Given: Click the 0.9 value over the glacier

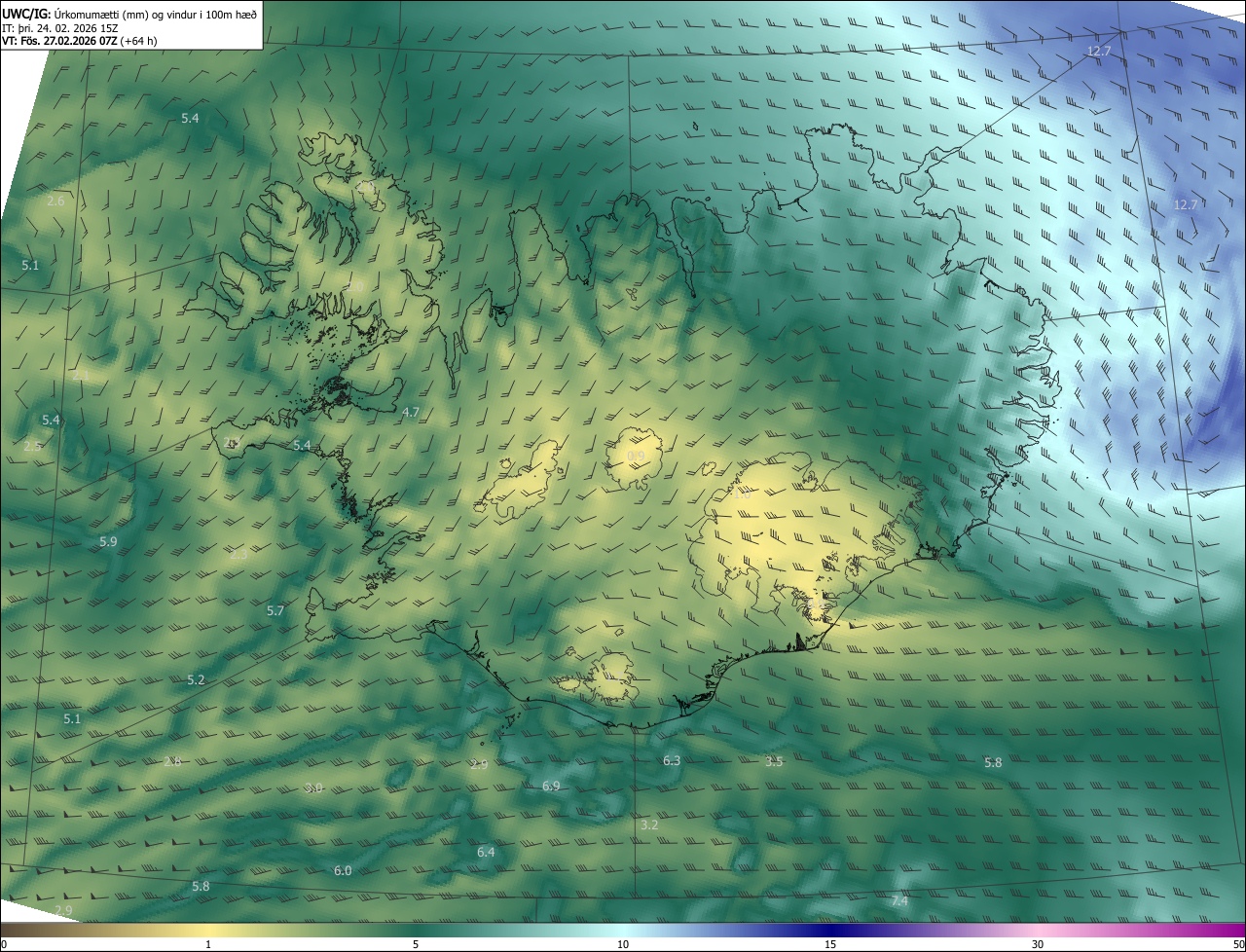Looking at the screenshot, I should [636, 456].
